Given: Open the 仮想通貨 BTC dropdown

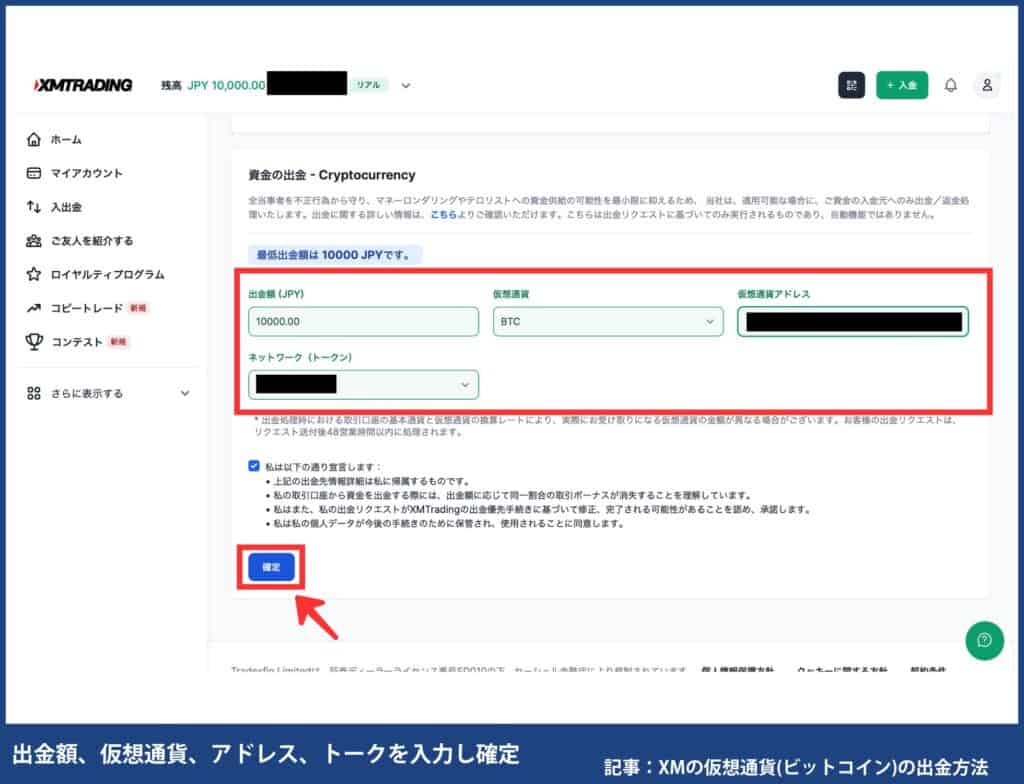Looking at the screenshot, I should [606, 321].
